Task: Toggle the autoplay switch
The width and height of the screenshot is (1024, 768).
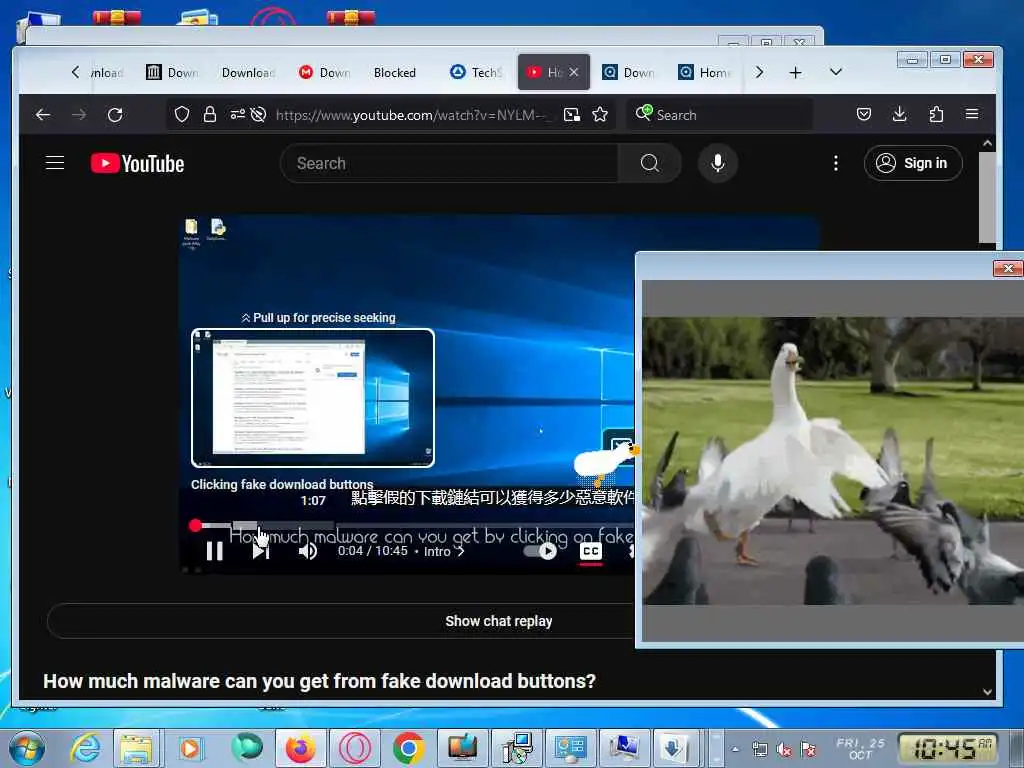Action: pyautogui.click(x=541, y=551)
